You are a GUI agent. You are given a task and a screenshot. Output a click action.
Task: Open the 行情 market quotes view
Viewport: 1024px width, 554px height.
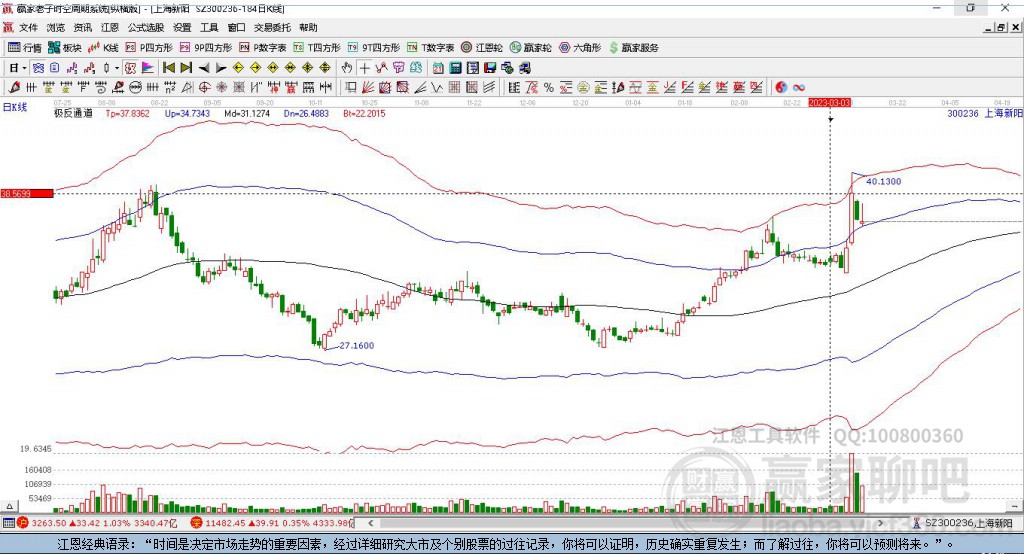24,48
